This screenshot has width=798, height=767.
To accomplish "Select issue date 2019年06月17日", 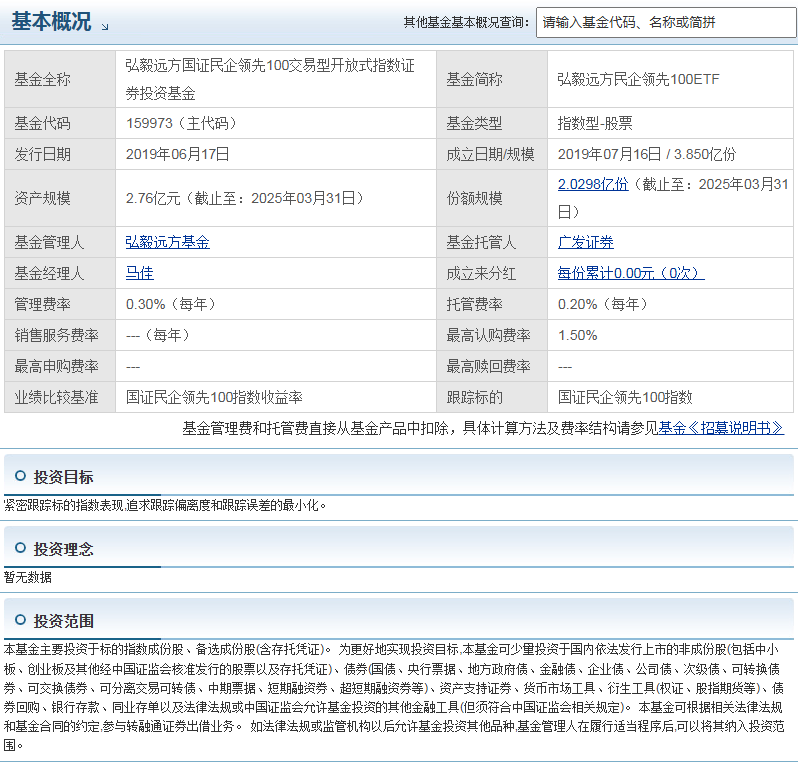I will (x=178, y=154).
